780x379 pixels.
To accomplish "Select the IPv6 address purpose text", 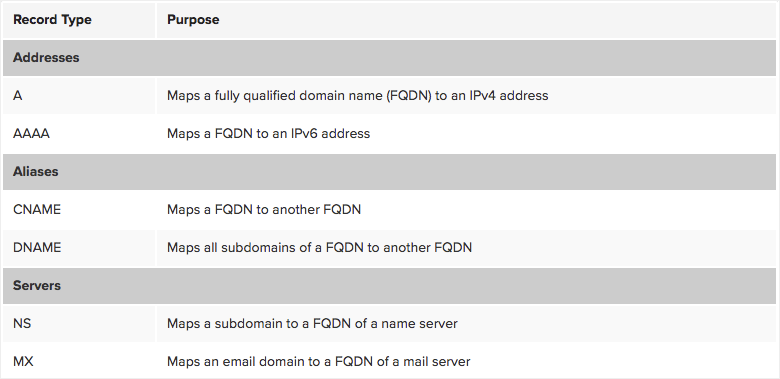I will tap(268, 134).
